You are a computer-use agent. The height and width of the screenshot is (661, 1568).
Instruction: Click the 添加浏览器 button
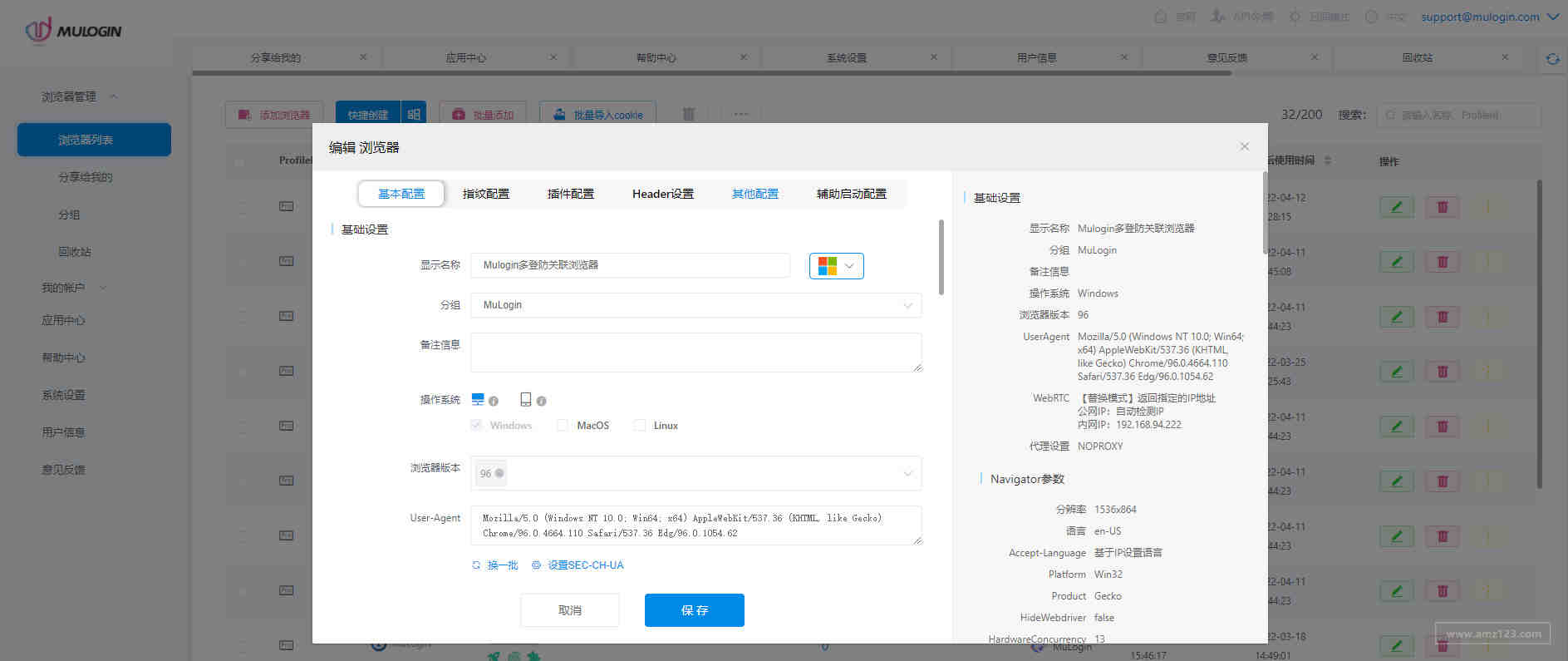(274, 115)
